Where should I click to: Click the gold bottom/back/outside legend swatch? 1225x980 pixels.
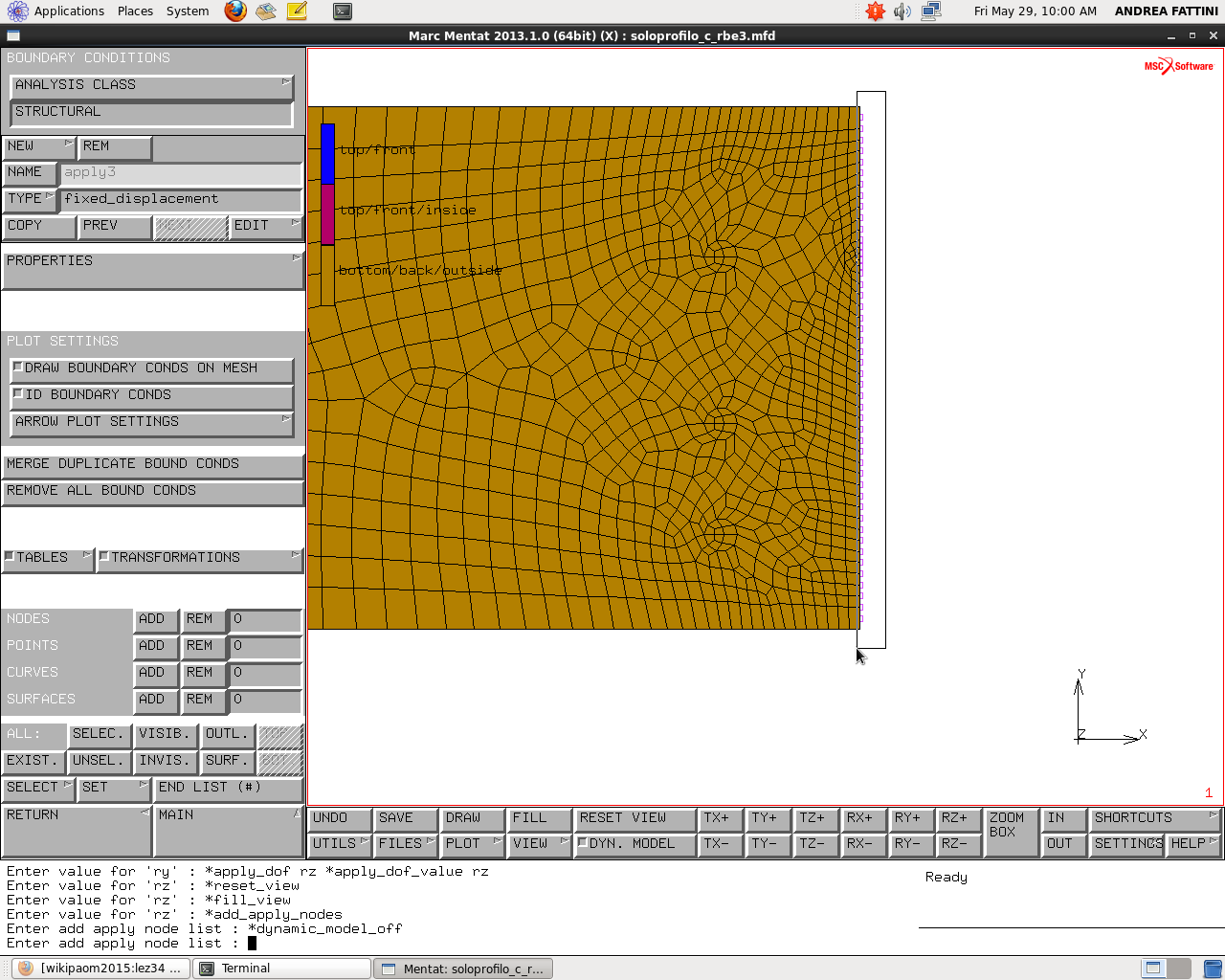pos(327,275)
